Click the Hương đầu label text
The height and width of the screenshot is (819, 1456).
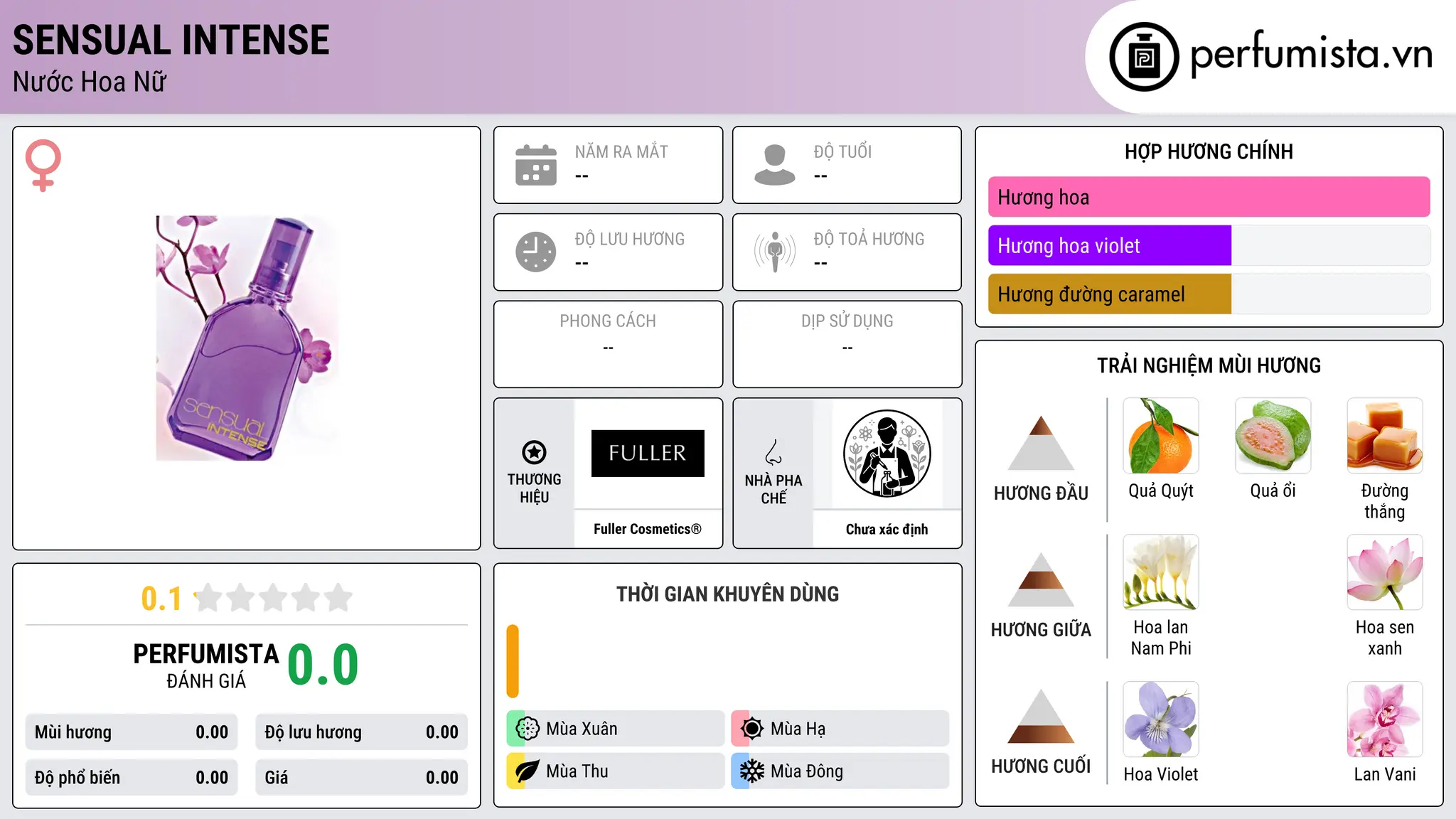pos(1041,493)
